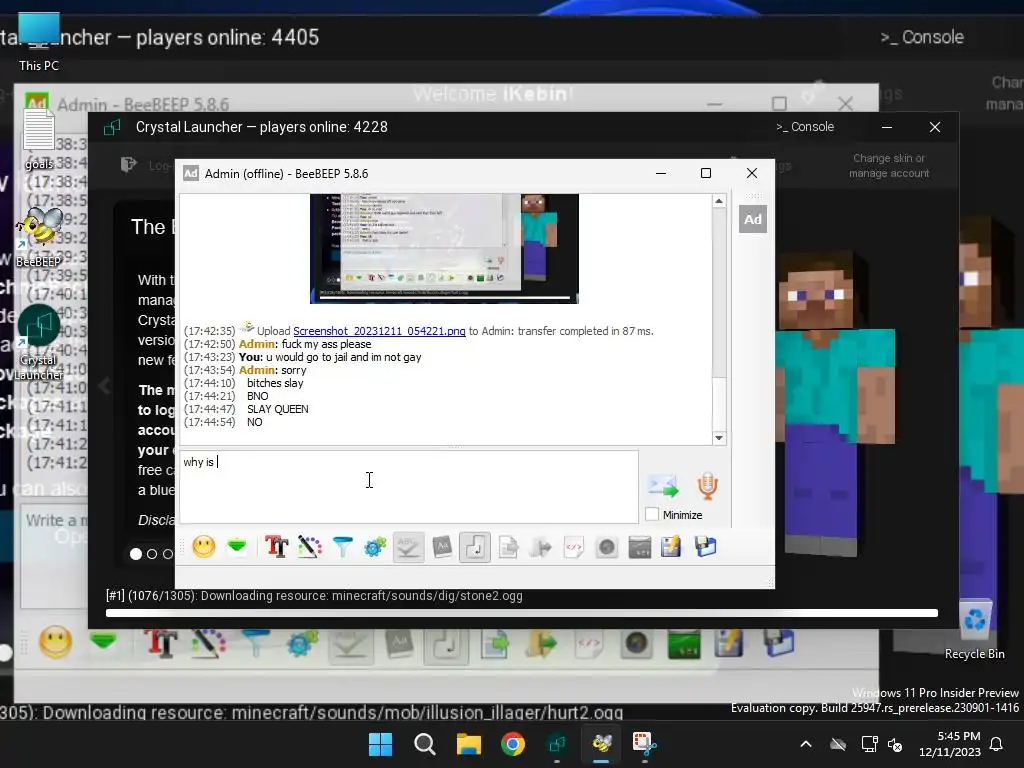Toggle the ABC spell-check icon in front chat toolbar
Image resolution: width=1024 pixels, height=768 pixels.
408,547
